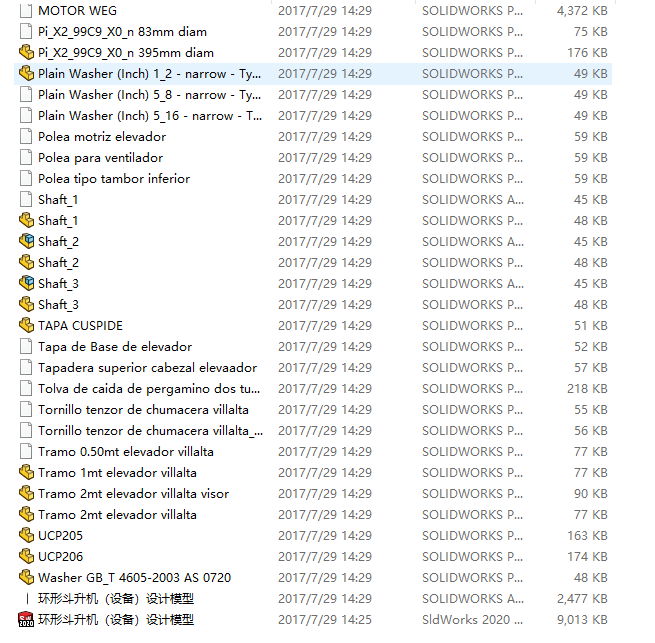Screen dimensions: 655x643
Task: Click the part icon beside Pi_X2_99C9_X0_n 395mm diam
Action: tap(26, 53)
